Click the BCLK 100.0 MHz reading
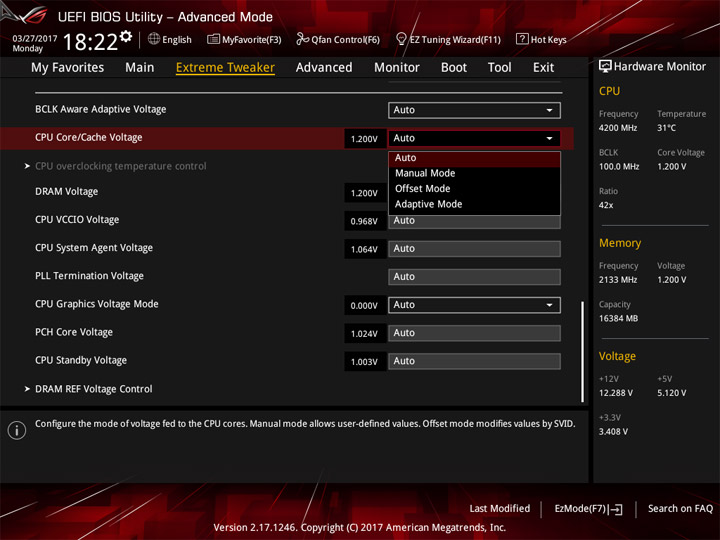 619,167
